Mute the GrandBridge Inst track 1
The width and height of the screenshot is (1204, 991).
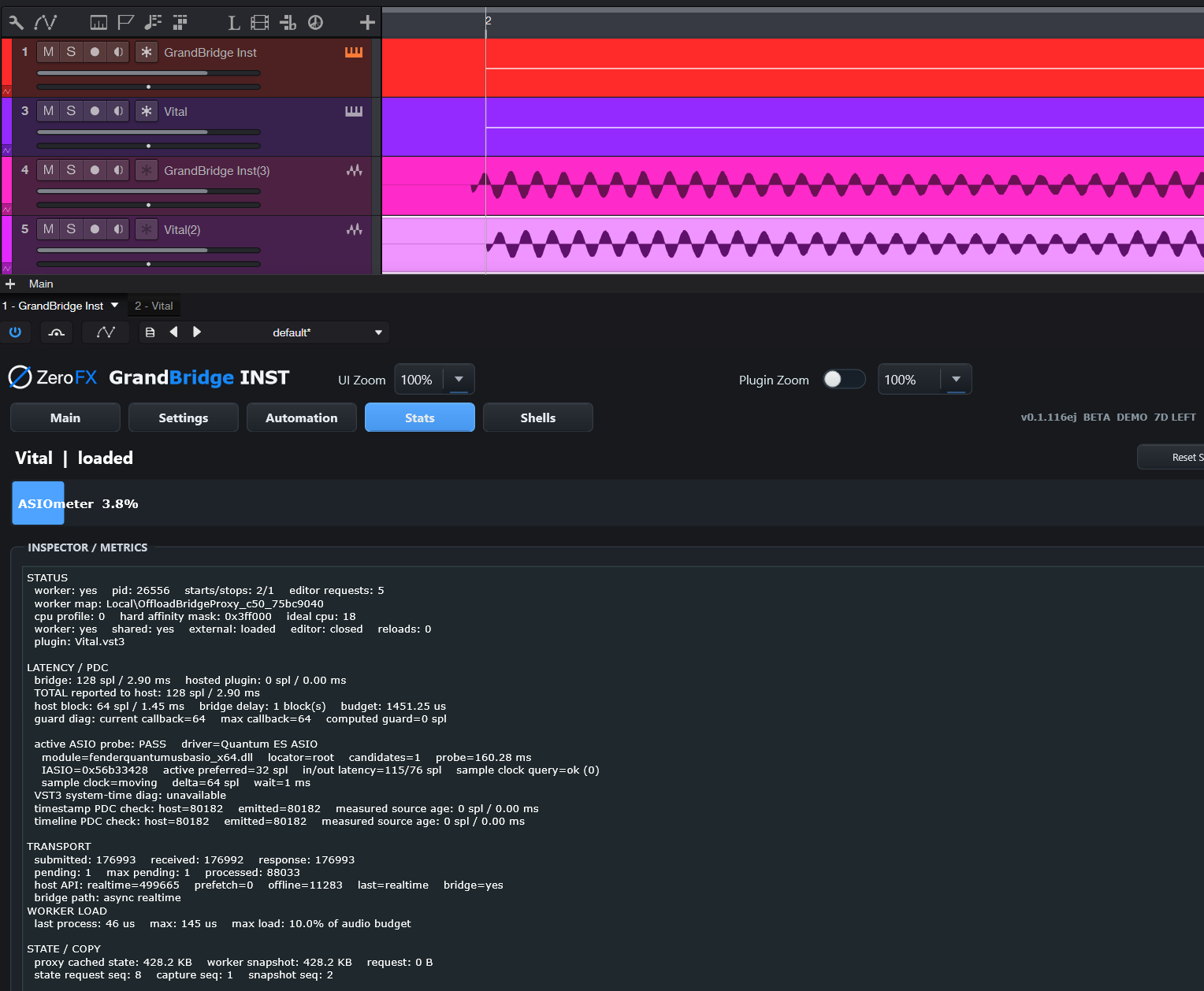pyautogui.click(x=49, y=52)
